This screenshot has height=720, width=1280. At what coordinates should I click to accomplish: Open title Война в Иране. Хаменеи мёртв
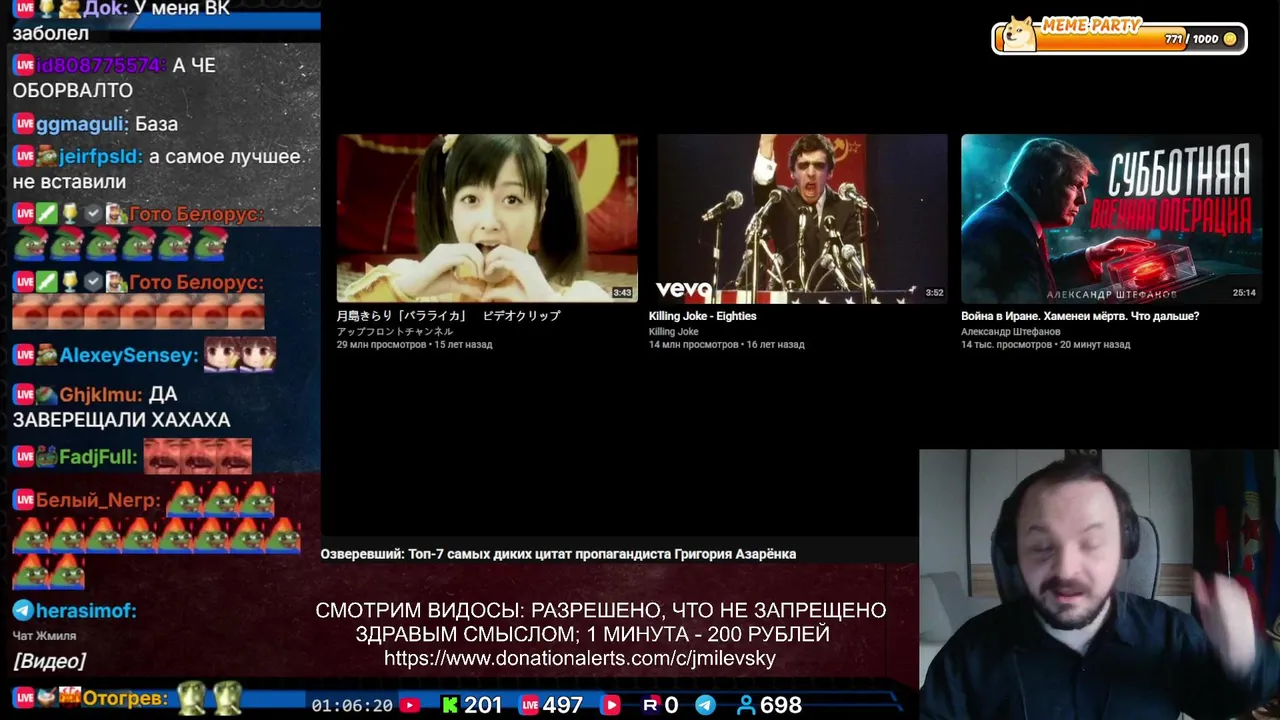click(1080, 316)
